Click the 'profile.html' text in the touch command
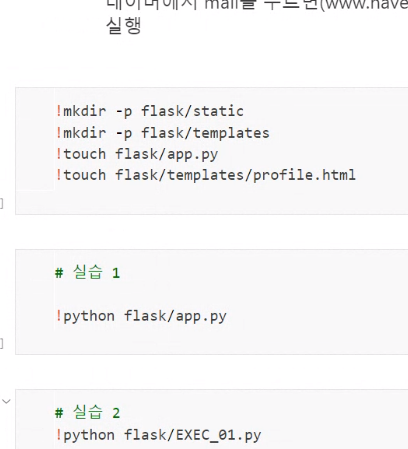The image size is (408, 449). pyautogui.click(x=304, y=175)
